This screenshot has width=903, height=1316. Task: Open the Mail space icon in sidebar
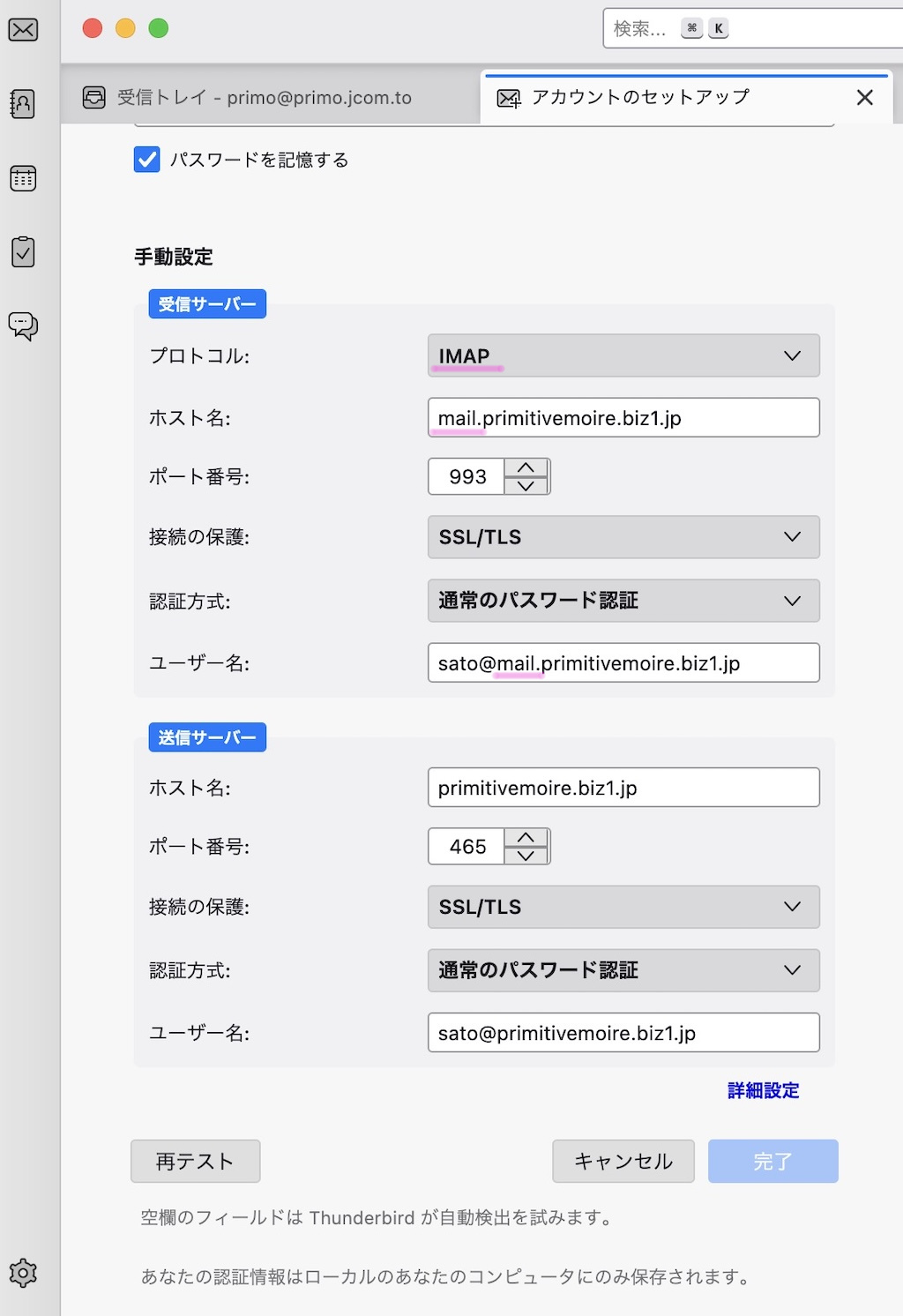pos(23,30)
